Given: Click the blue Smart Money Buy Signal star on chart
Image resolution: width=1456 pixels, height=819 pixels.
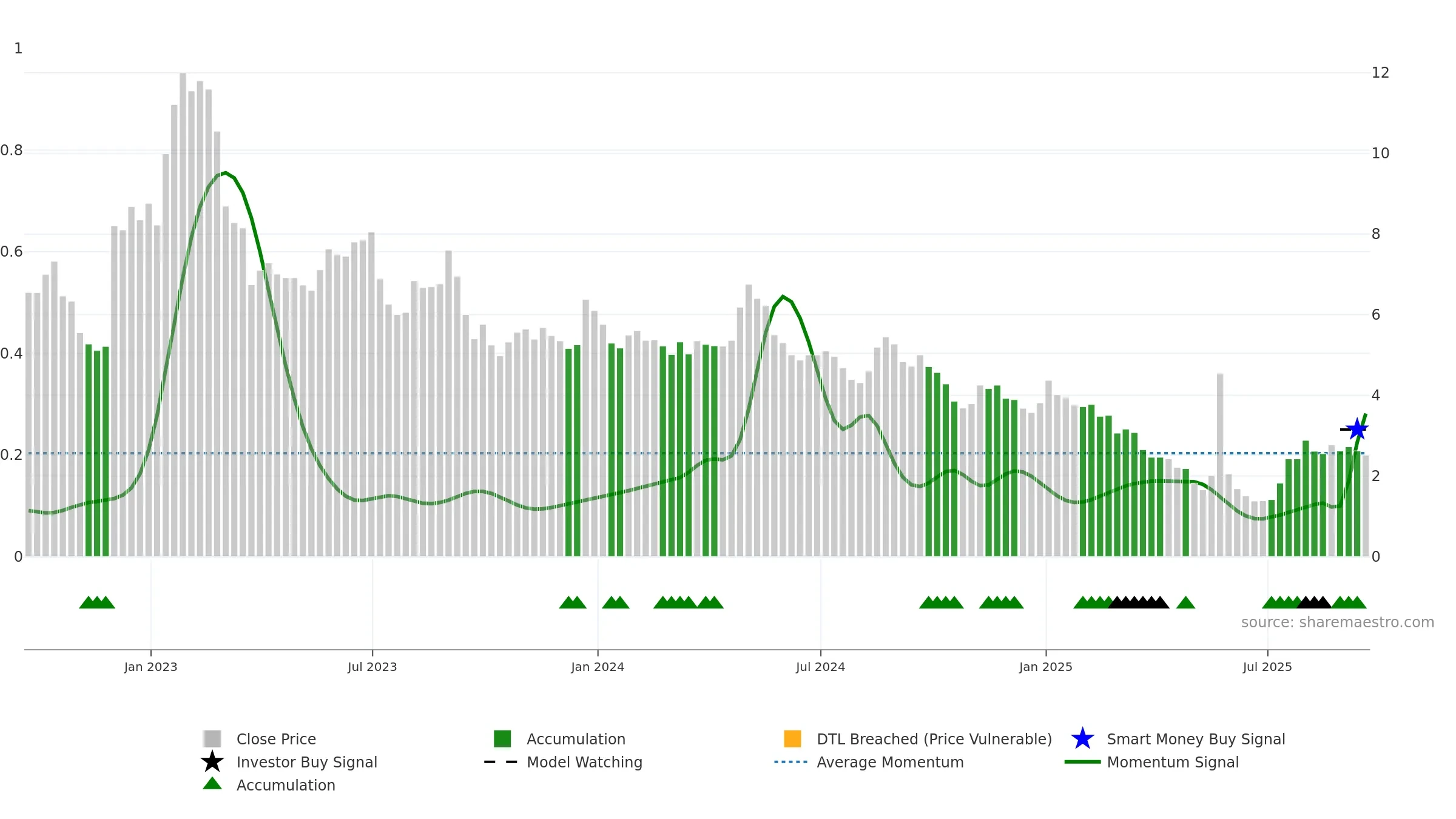Looking at the screenshot, I should (1357, 429).
